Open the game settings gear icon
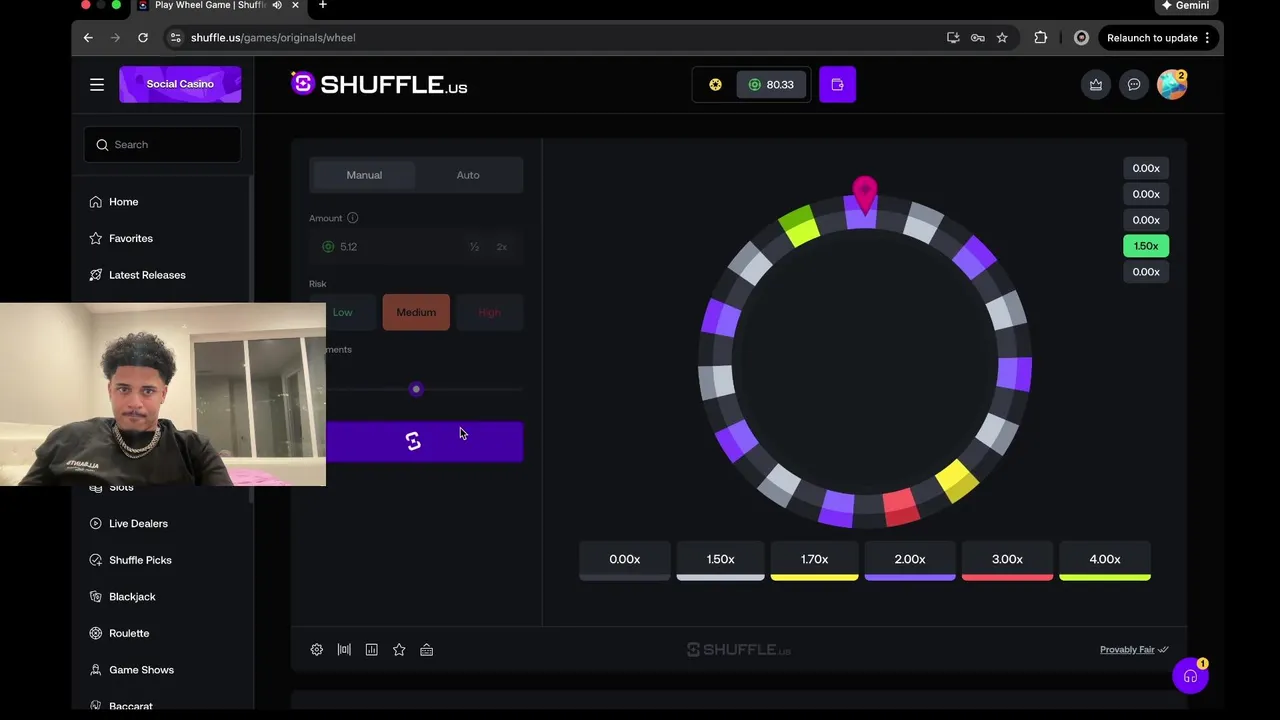The width and height of the screenshot is (1280, 720). click(x=317, y=650)
